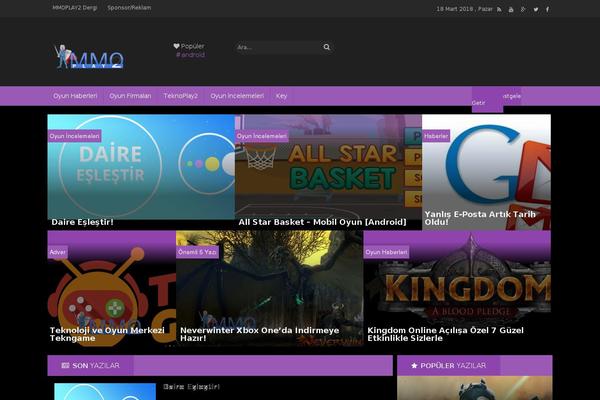The height and width of the screenshot is (400, 600).
Task: Open All Star Basket featured thumbnail
Action: [328, 167]
